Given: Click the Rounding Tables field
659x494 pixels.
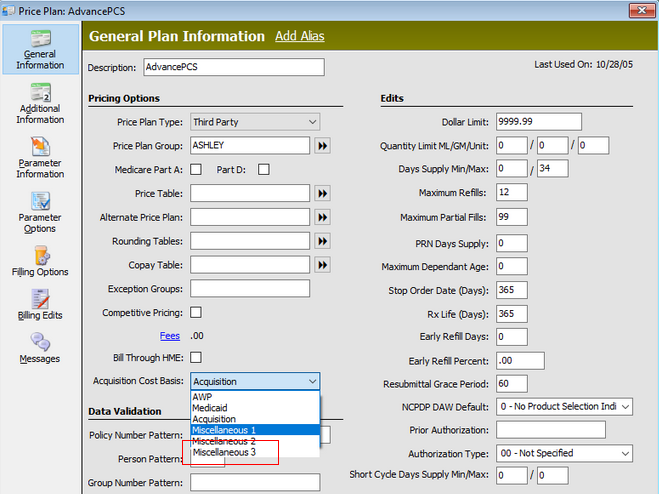Looking at the screenshot, I should tap(250, 241).
